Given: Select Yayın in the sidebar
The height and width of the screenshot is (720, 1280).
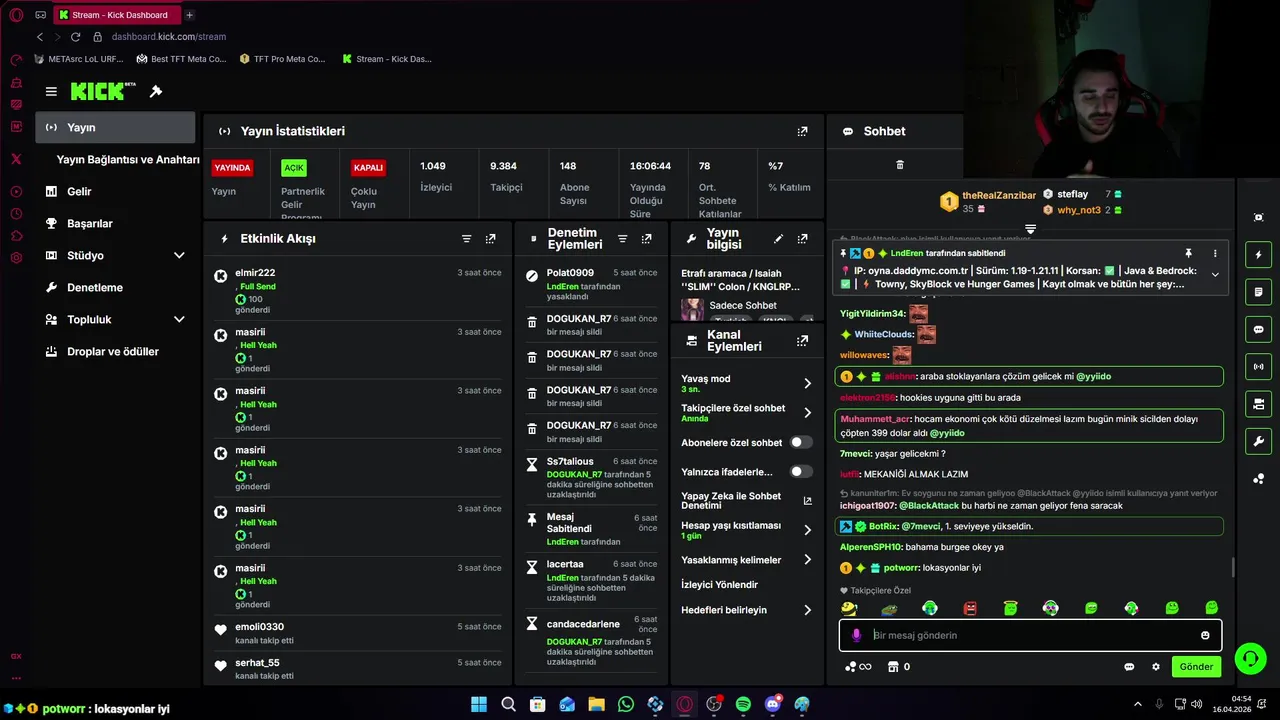Looking at the screenshot, I should coord(115,127).
